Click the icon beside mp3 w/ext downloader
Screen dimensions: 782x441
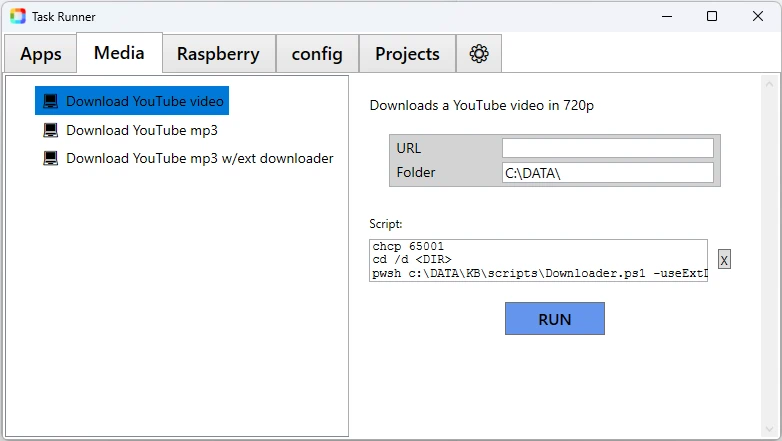(51, 158)
